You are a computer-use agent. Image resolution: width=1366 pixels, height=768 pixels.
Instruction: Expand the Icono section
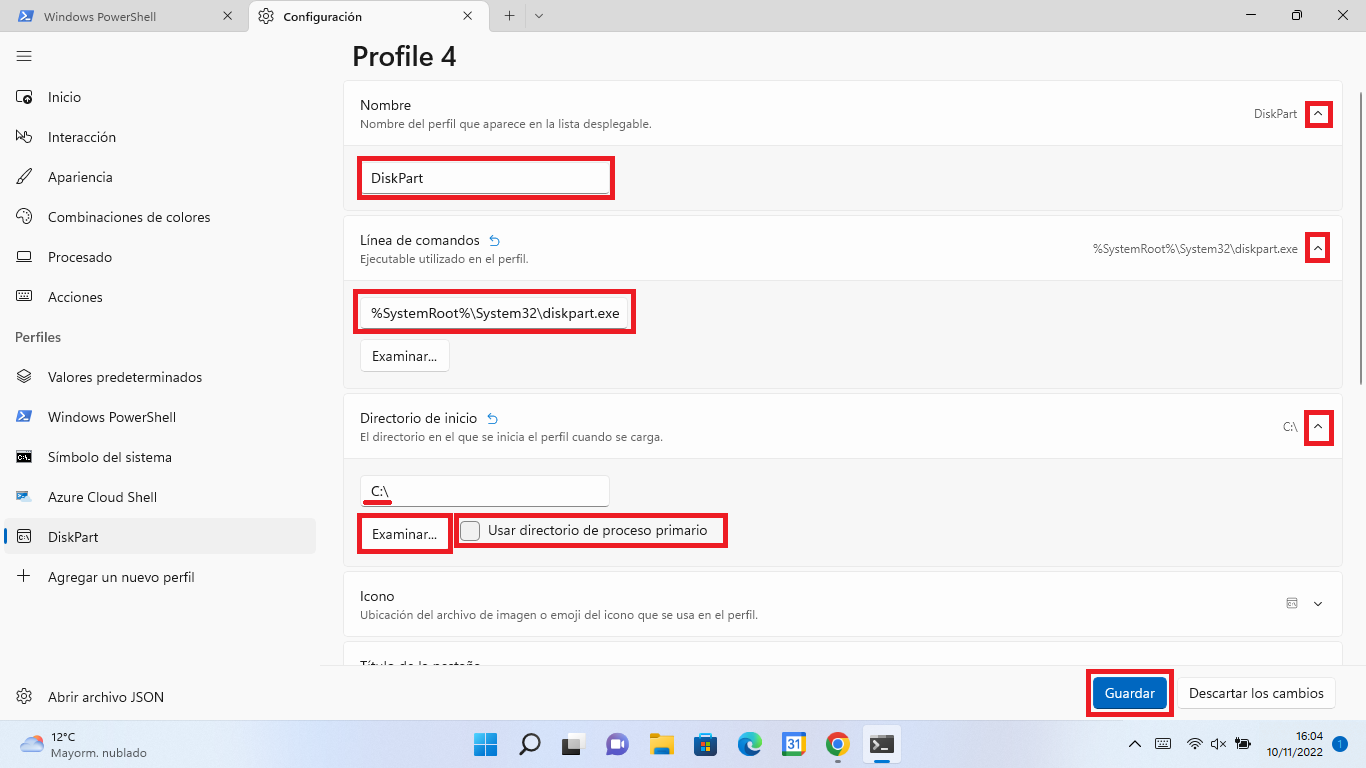tap(1318, 603)
